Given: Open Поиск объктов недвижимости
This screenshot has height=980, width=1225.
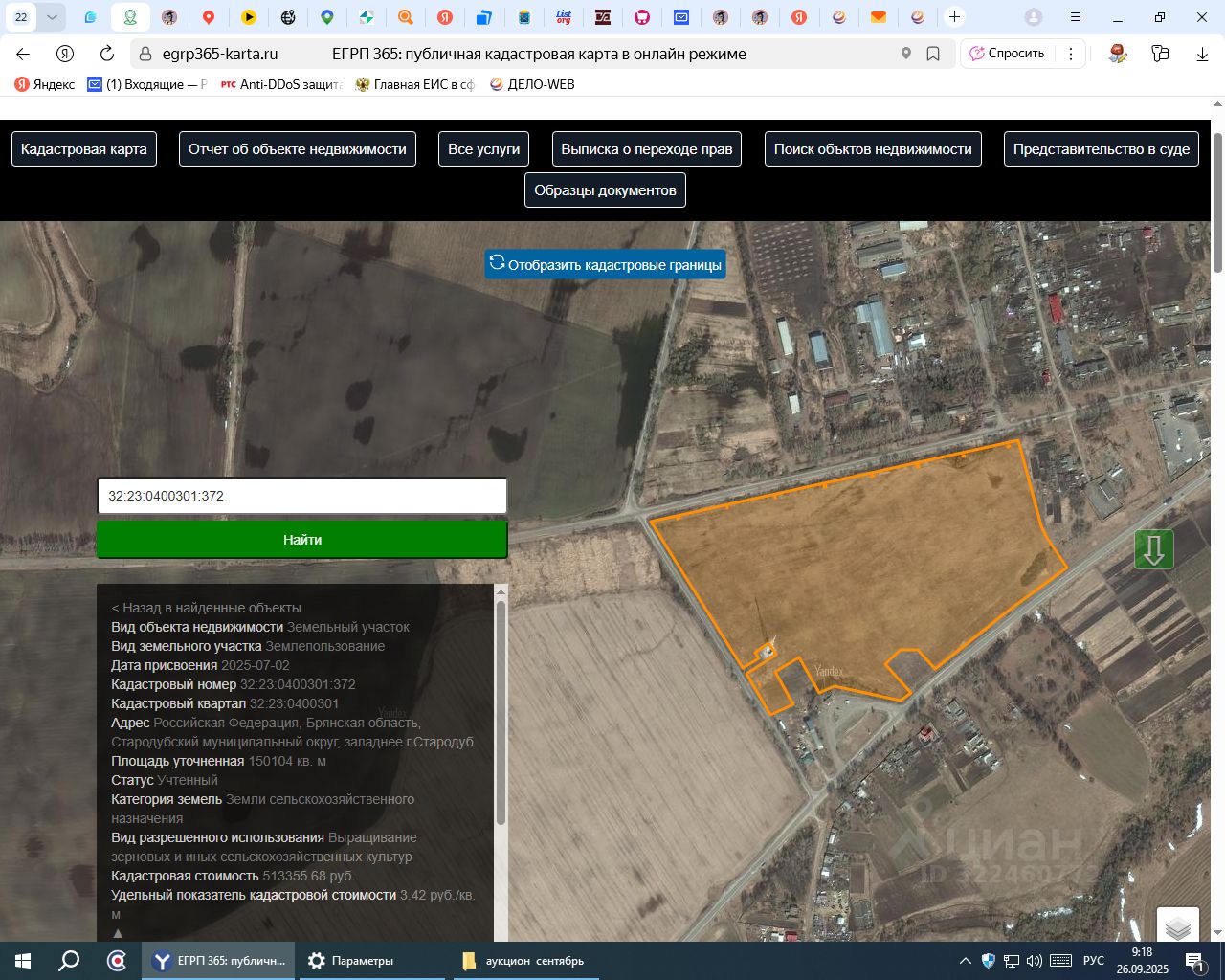Looking at the screenshot, I should 873,149.
